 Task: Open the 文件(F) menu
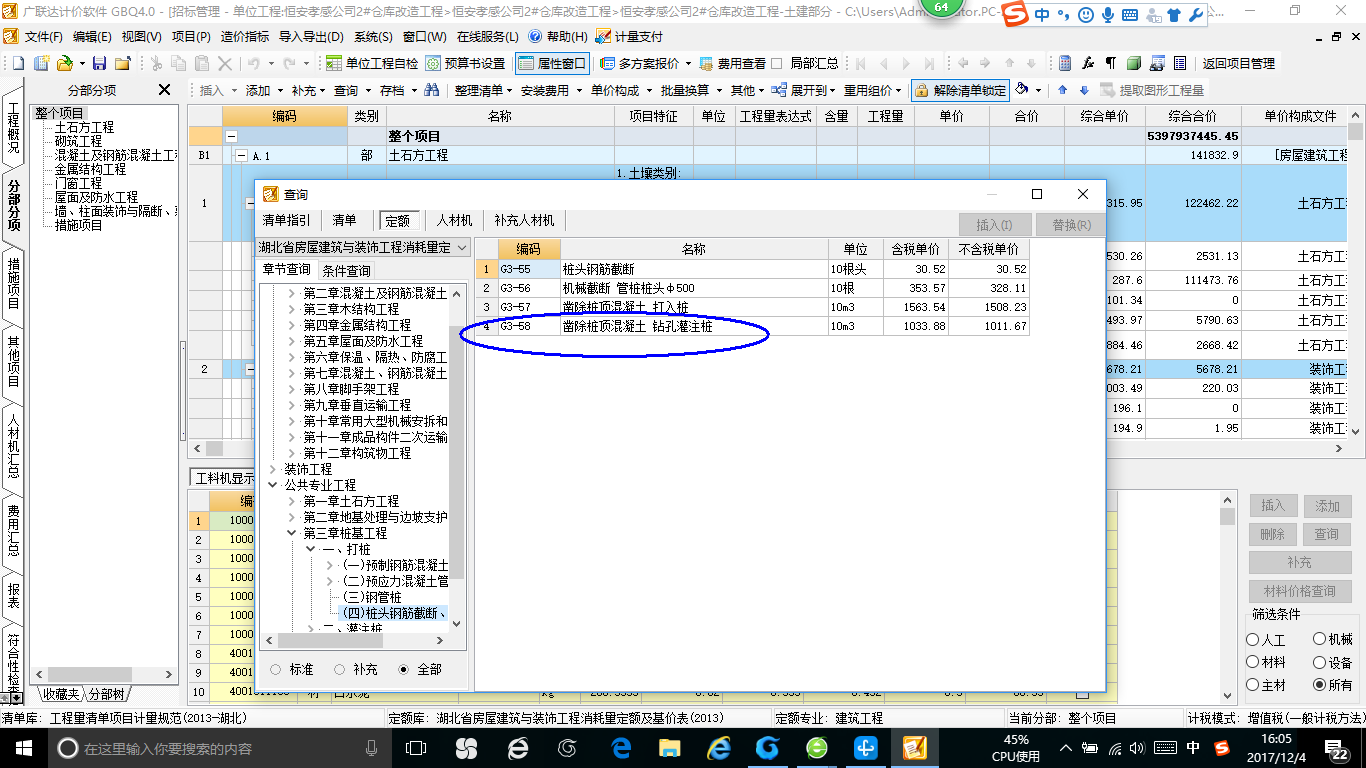click(x=44, y=36)
